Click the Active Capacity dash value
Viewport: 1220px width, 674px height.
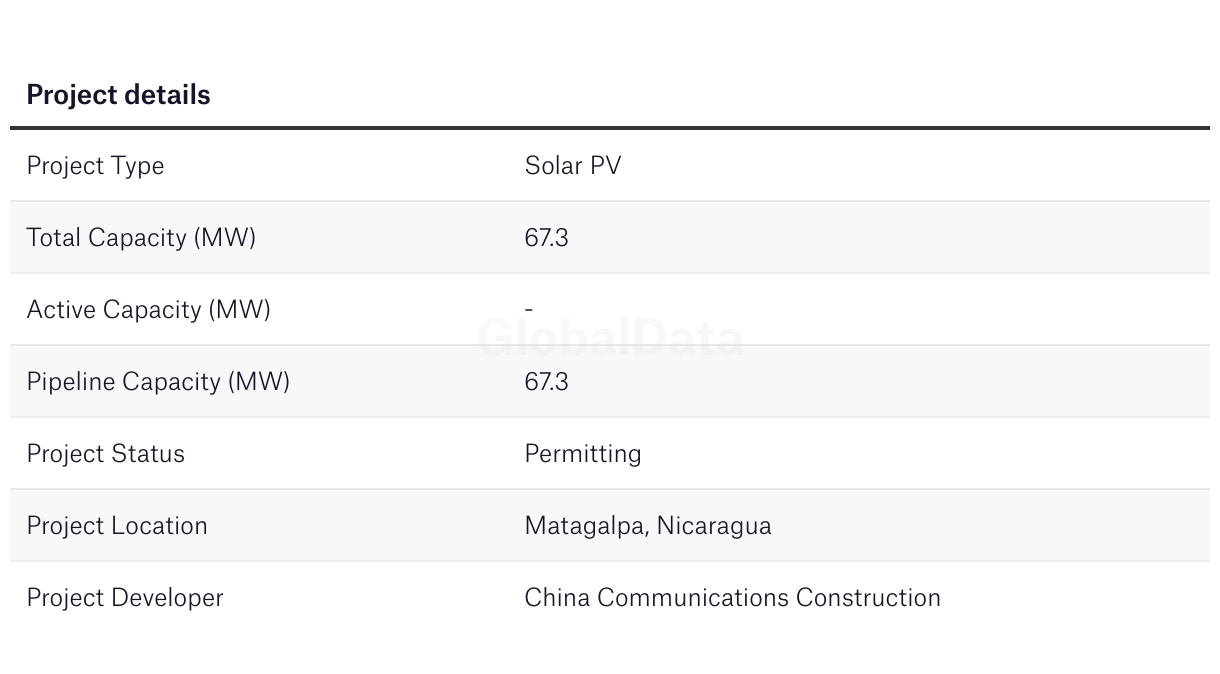pyautogui.click(x=529, y=310)
